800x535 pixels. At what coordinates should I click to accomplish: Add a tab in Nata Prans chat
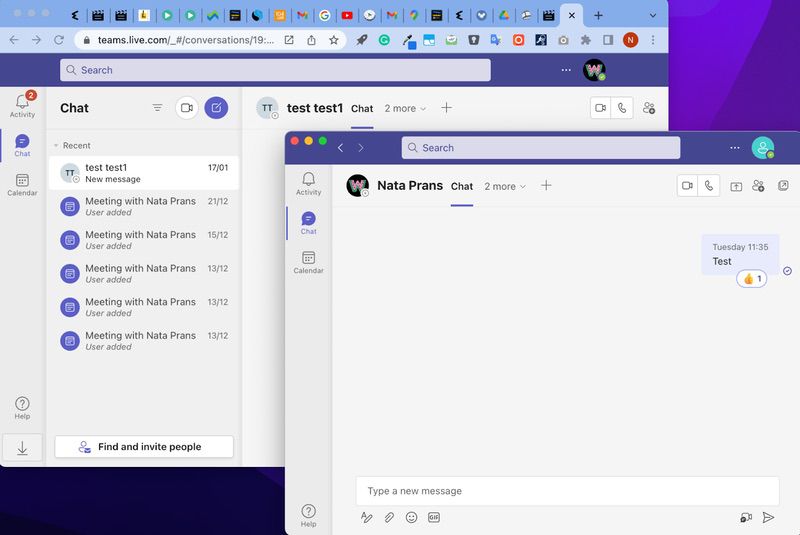coord(546,186)
